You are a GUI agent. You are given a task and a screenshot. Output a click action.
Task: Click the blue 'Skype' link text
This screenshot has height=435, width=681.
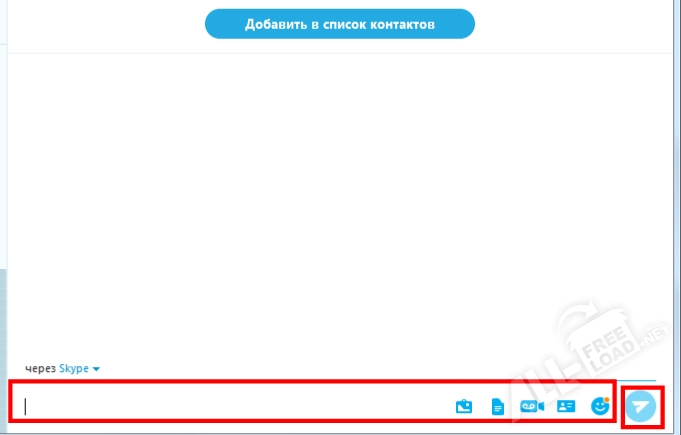(74, 369)
